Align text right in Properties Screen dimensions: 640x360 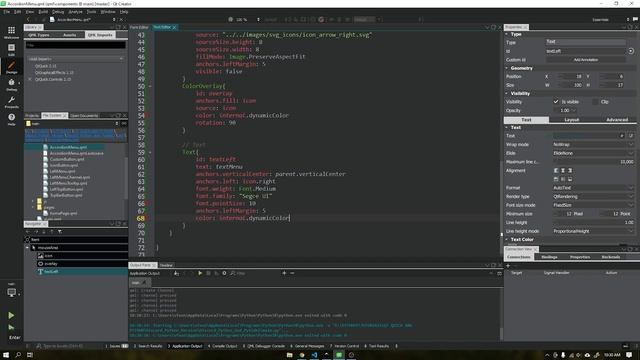click(x=570, y=170)
